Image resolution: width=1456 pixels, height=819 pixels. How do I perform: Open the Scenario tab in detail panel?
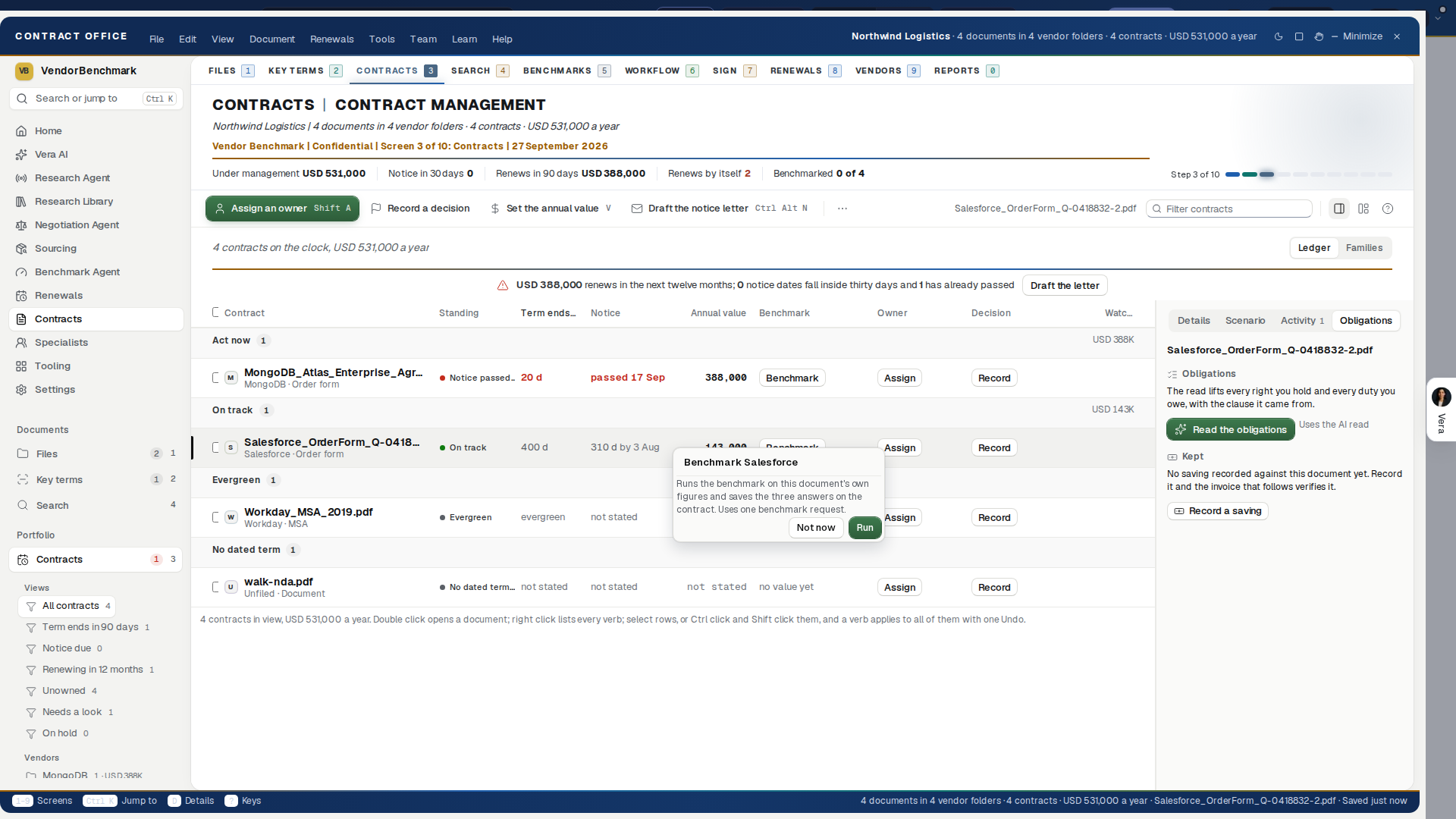click(1245, 321)
